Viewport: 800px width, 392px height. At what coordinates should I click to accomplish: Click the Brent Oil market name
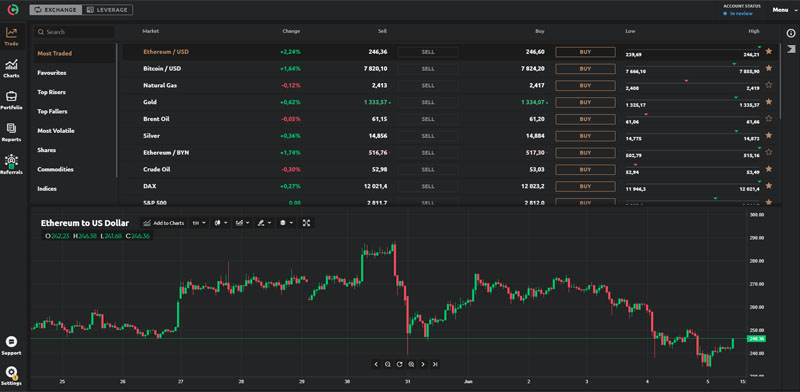156,119
